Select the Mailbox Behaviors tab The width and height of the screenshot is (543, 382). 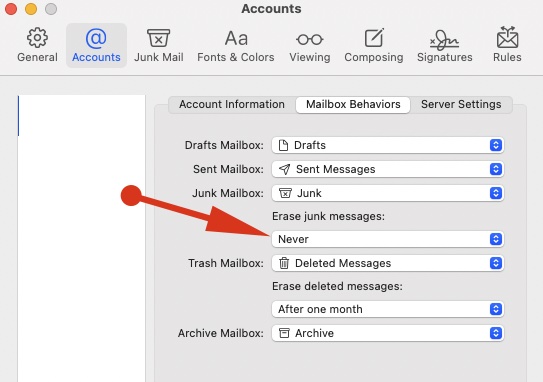tap(353, 104)
